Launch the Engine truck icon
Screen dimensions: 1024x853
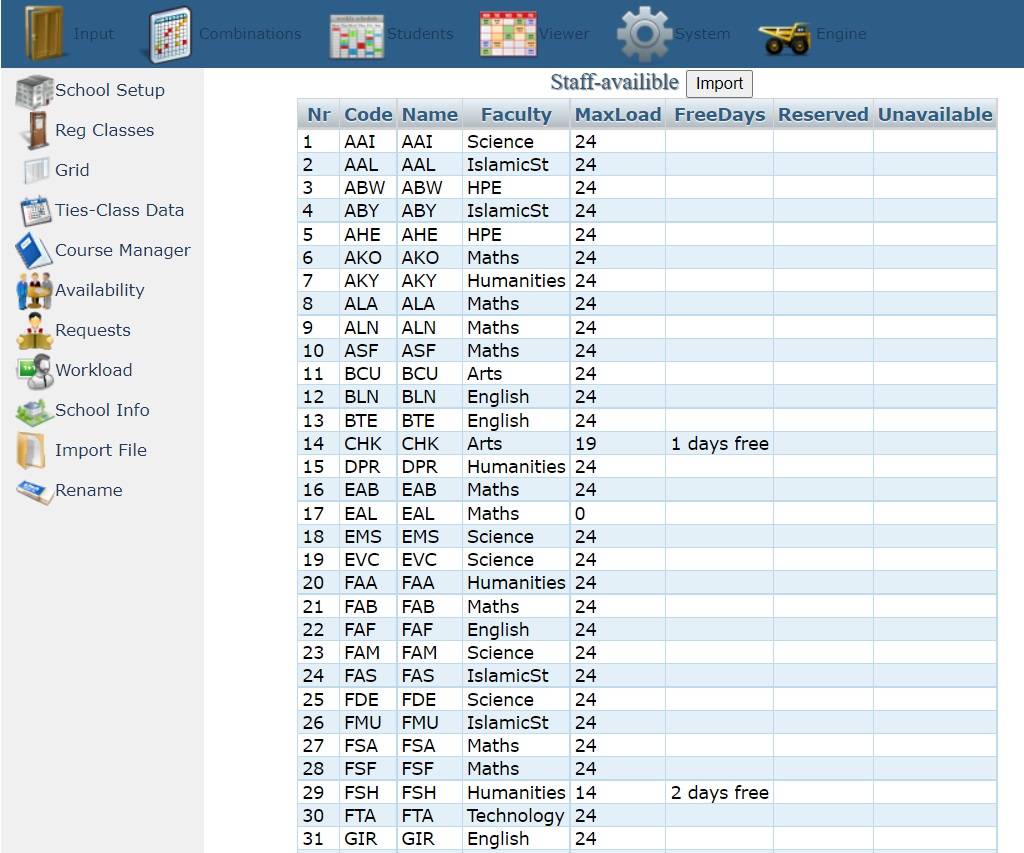(x=785, y=35)
